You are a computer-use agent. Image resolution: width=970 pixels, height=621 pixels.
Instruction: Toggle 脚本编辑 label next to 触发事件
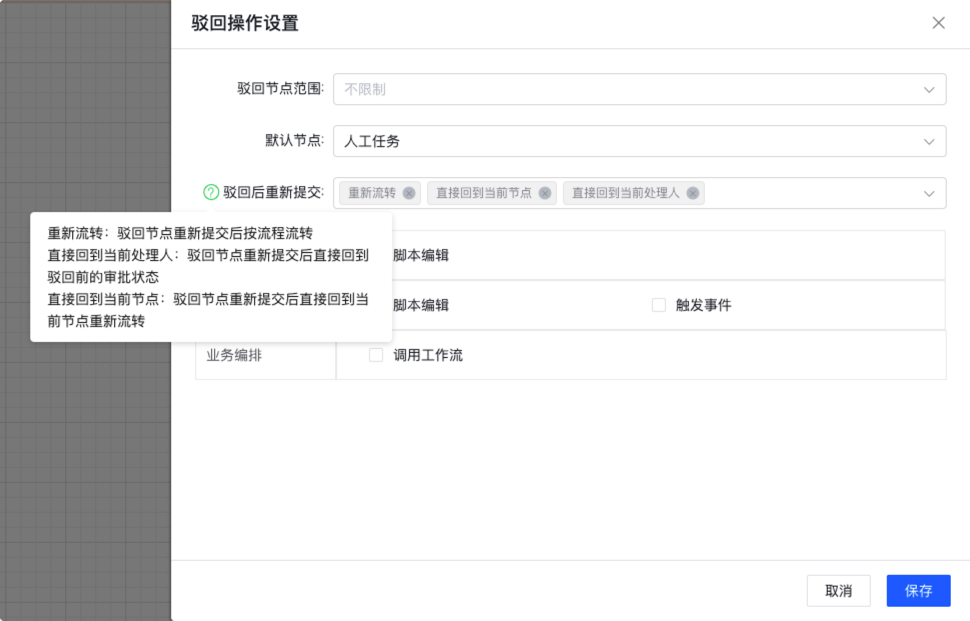pyautogui.click(x=421, y=305)
